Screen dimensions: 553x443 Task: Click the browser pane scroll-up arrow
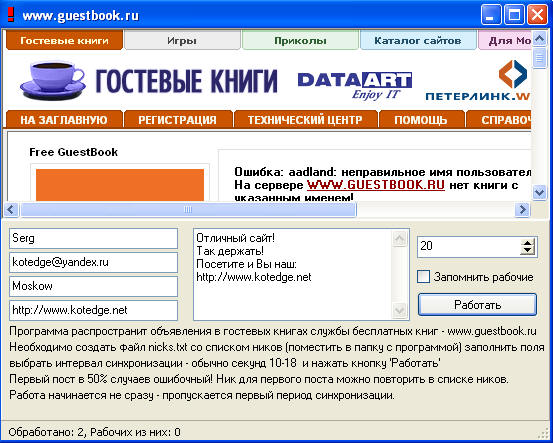point(539,38)
